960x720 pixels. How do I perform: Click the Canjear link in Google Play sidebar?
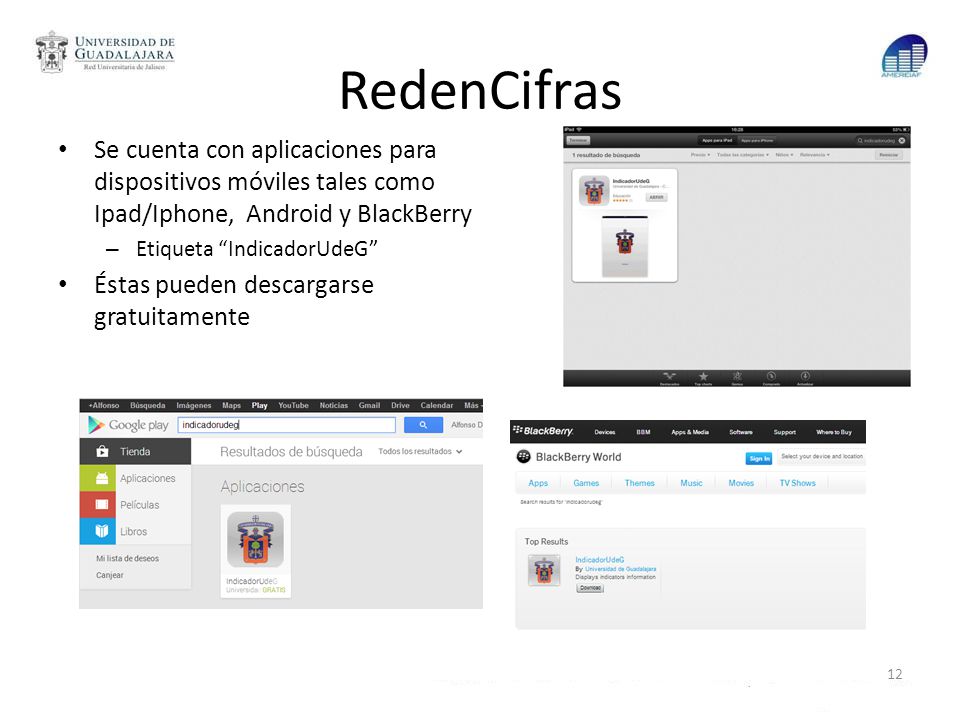tap(110, 575)
